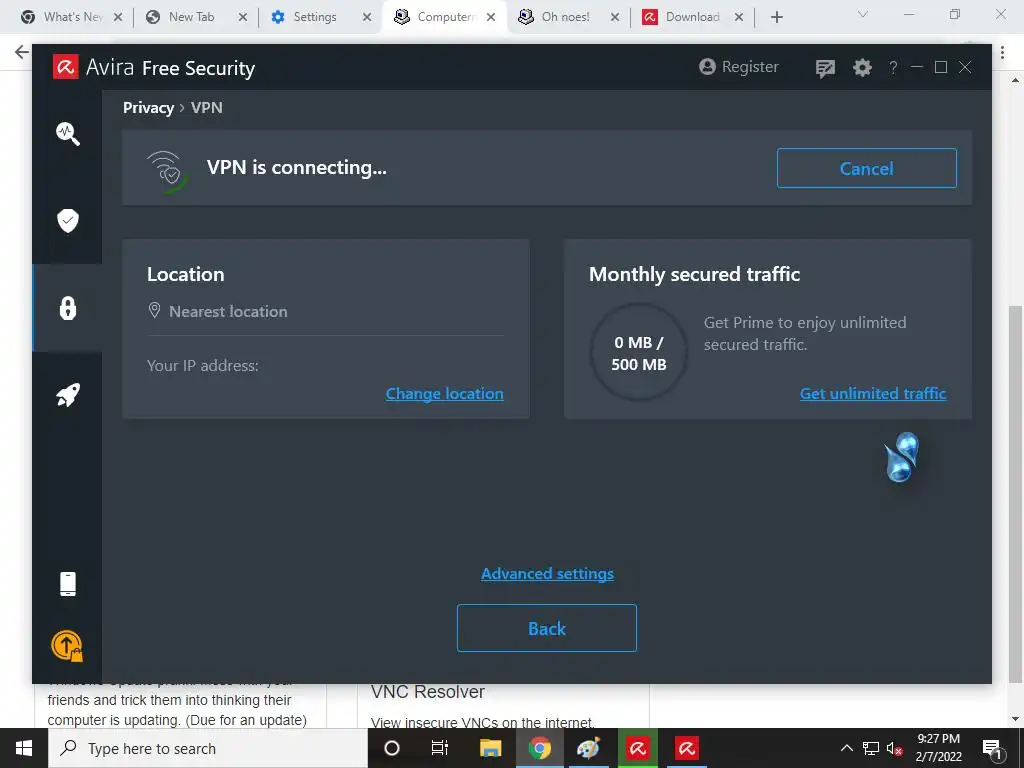Open the Advanced settings link
This screenshot has height=768, width=1024.
(547, 573)
